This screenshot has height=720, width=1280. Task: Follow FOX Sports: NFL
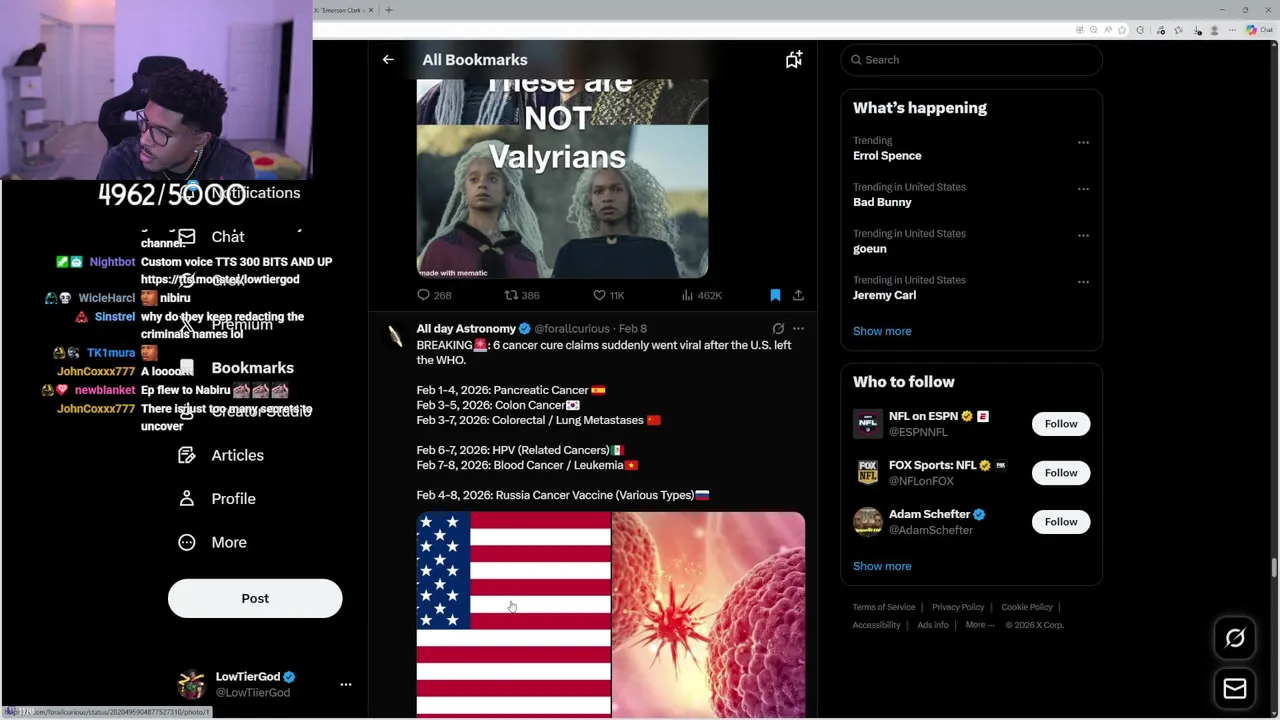click(x=1061, y=473)
